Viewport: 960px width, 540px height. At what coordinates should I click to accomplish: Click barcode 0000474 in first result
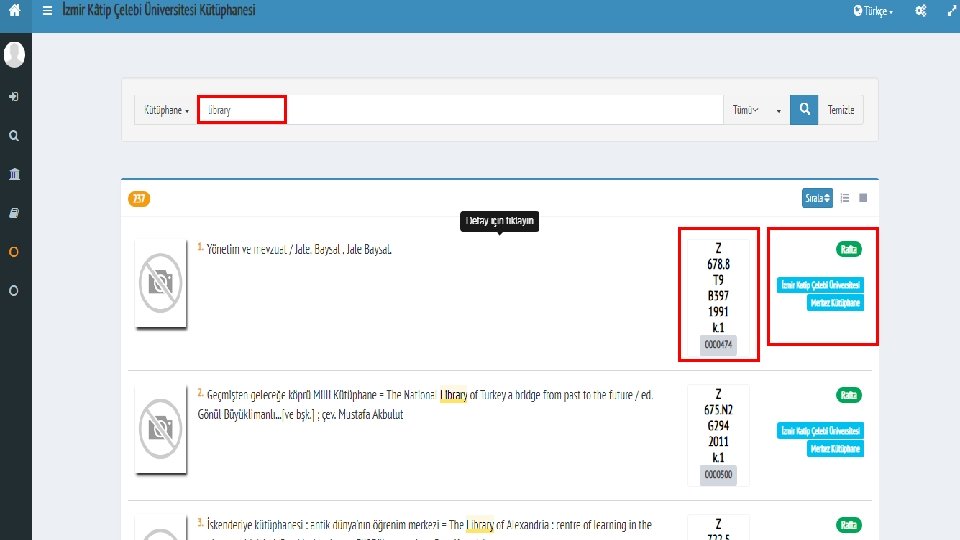point(718,345)
